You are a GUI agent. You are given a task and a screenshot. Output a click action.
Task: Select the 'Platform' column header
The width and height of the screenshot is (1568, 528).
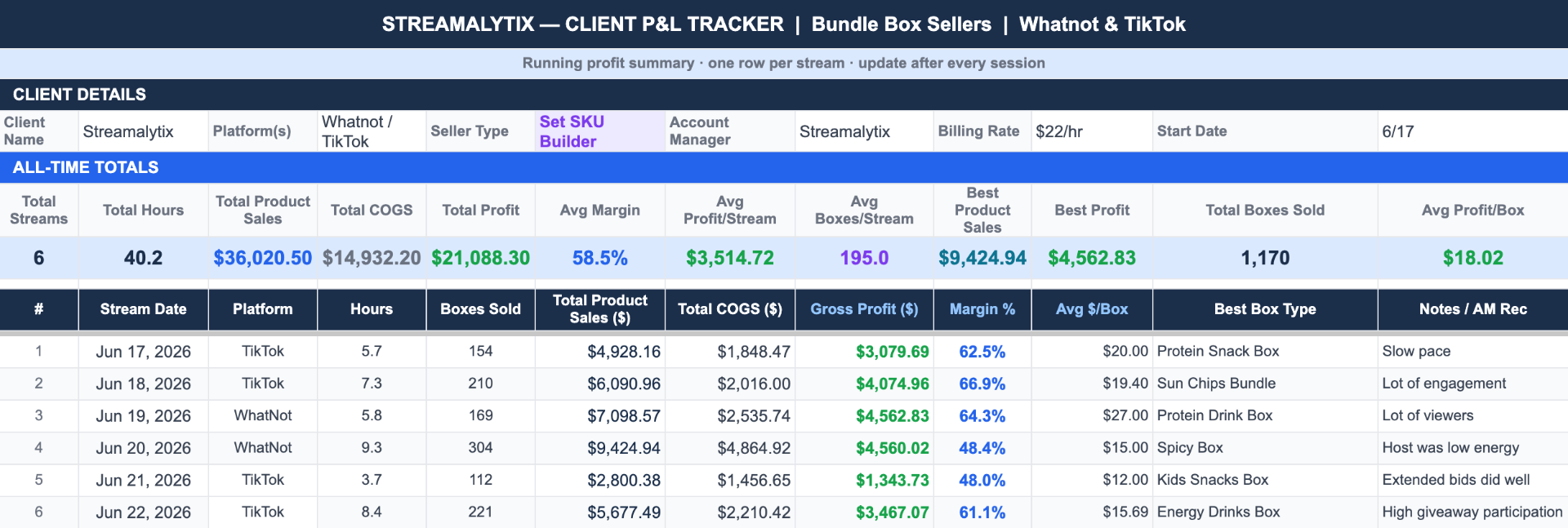pos(263,309)
